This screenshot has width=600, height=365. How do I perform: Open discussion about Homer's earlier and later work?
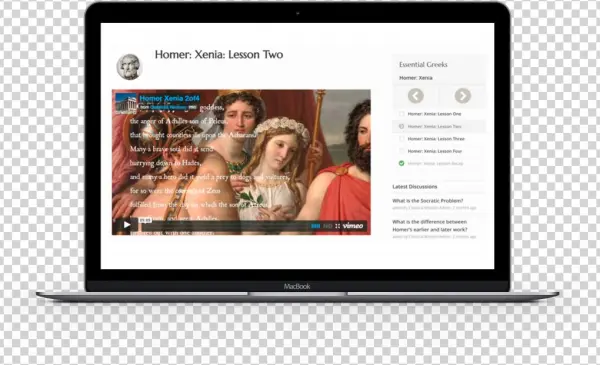coord(430,226)
